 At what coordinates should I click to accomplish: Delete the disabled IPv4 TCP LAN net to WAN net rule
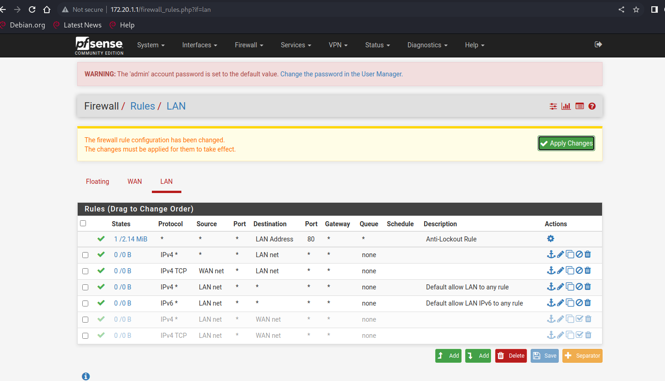pos(588,335)
